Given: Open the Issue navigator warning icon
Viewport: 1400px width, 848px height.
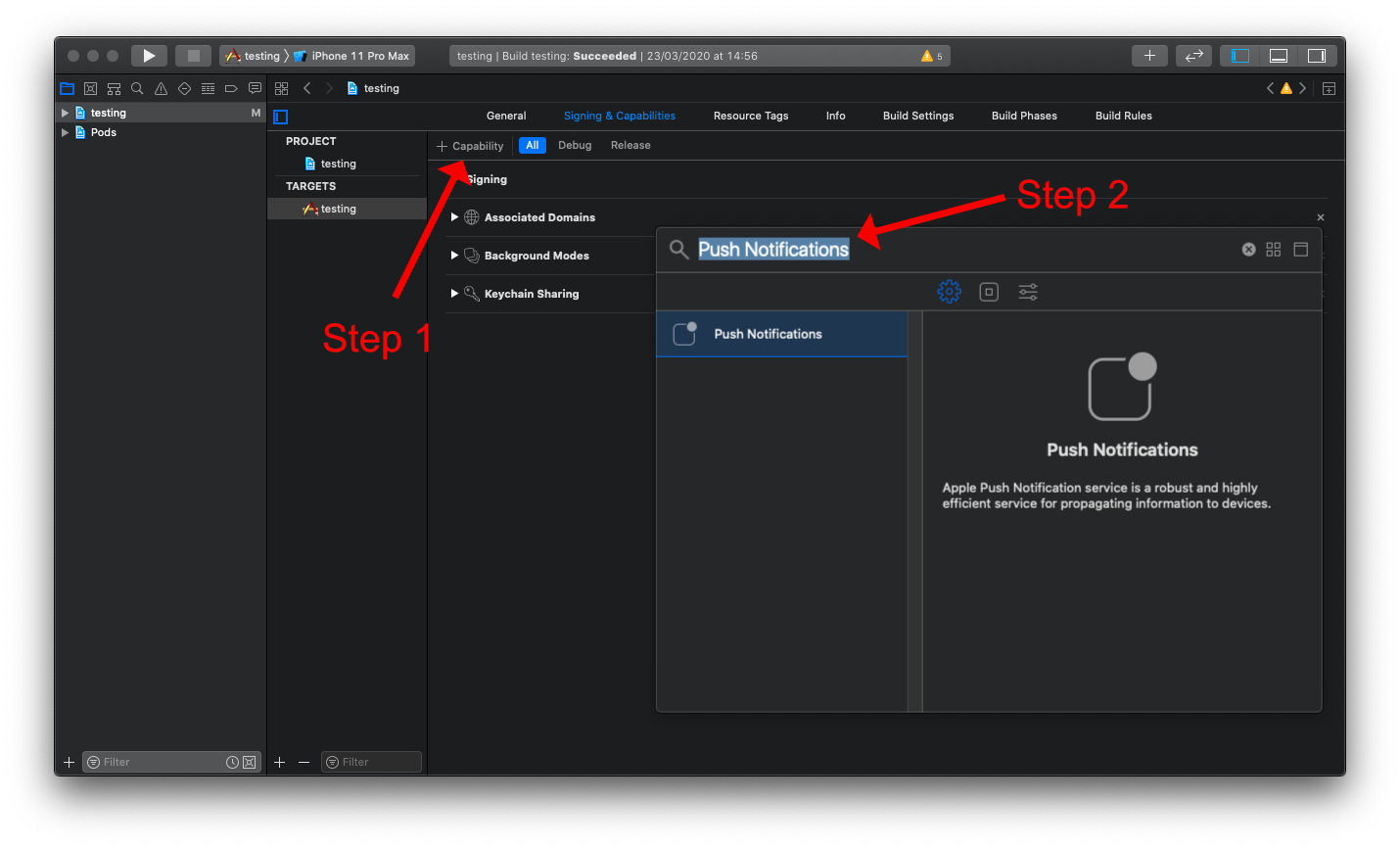Looking at the screenshot, I should [161, 88].
